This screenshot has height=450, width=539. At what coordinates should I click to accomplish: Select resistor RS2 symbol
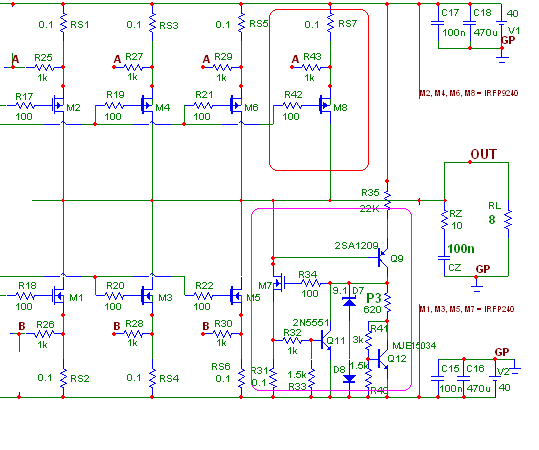(x=63, y=378)
